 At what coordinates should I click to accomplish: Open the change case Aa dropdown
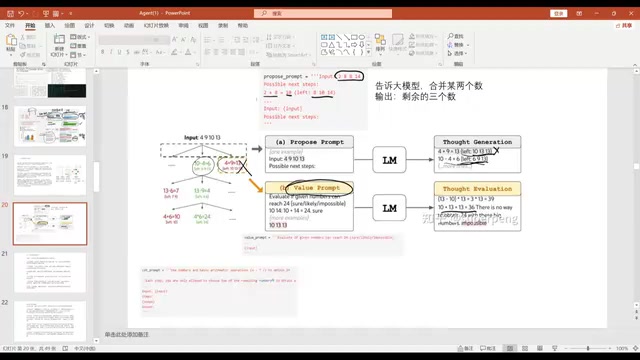160,52
